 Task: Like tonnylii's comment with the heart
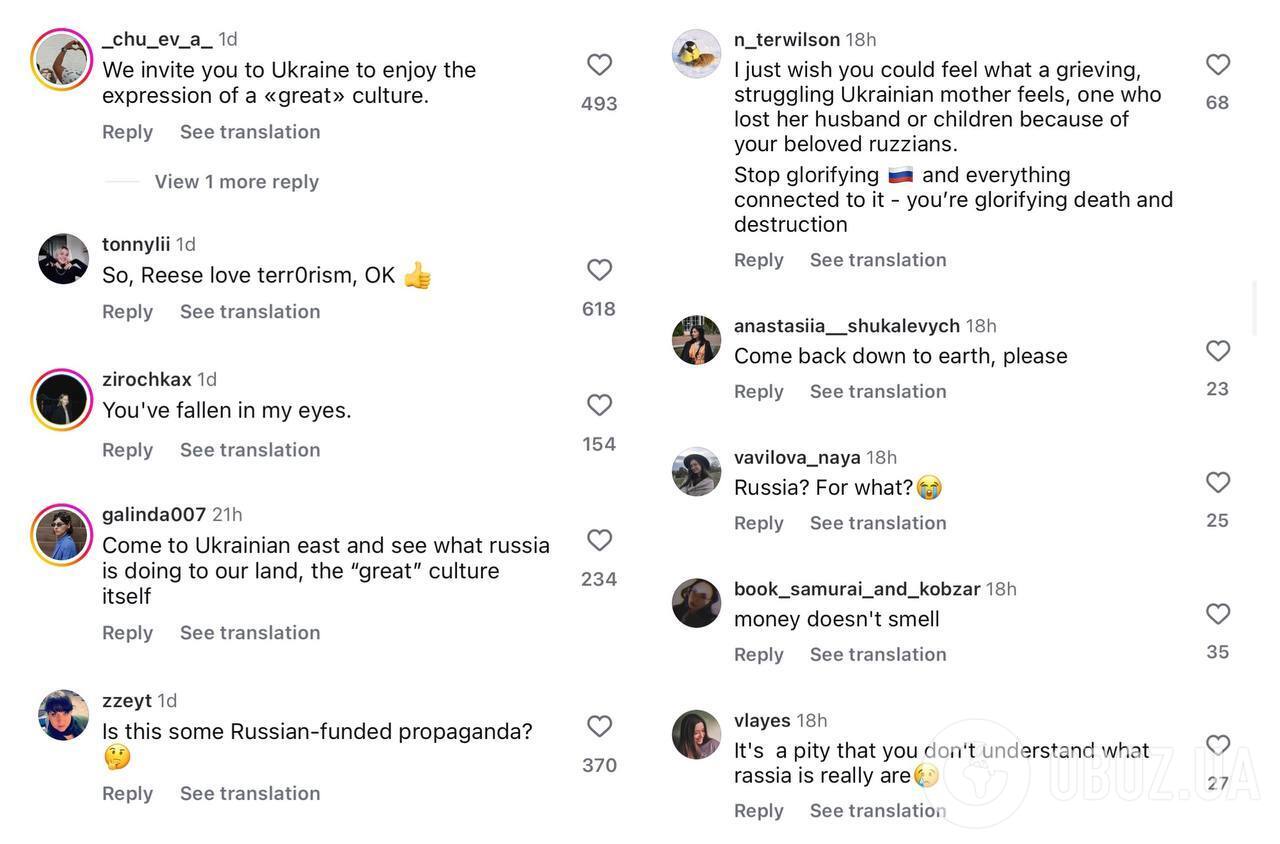coord(599,270)
